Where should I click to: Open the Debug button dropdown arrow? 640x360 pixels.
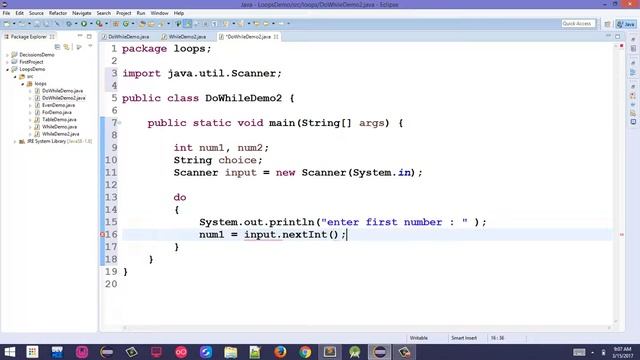coord(76,24)
